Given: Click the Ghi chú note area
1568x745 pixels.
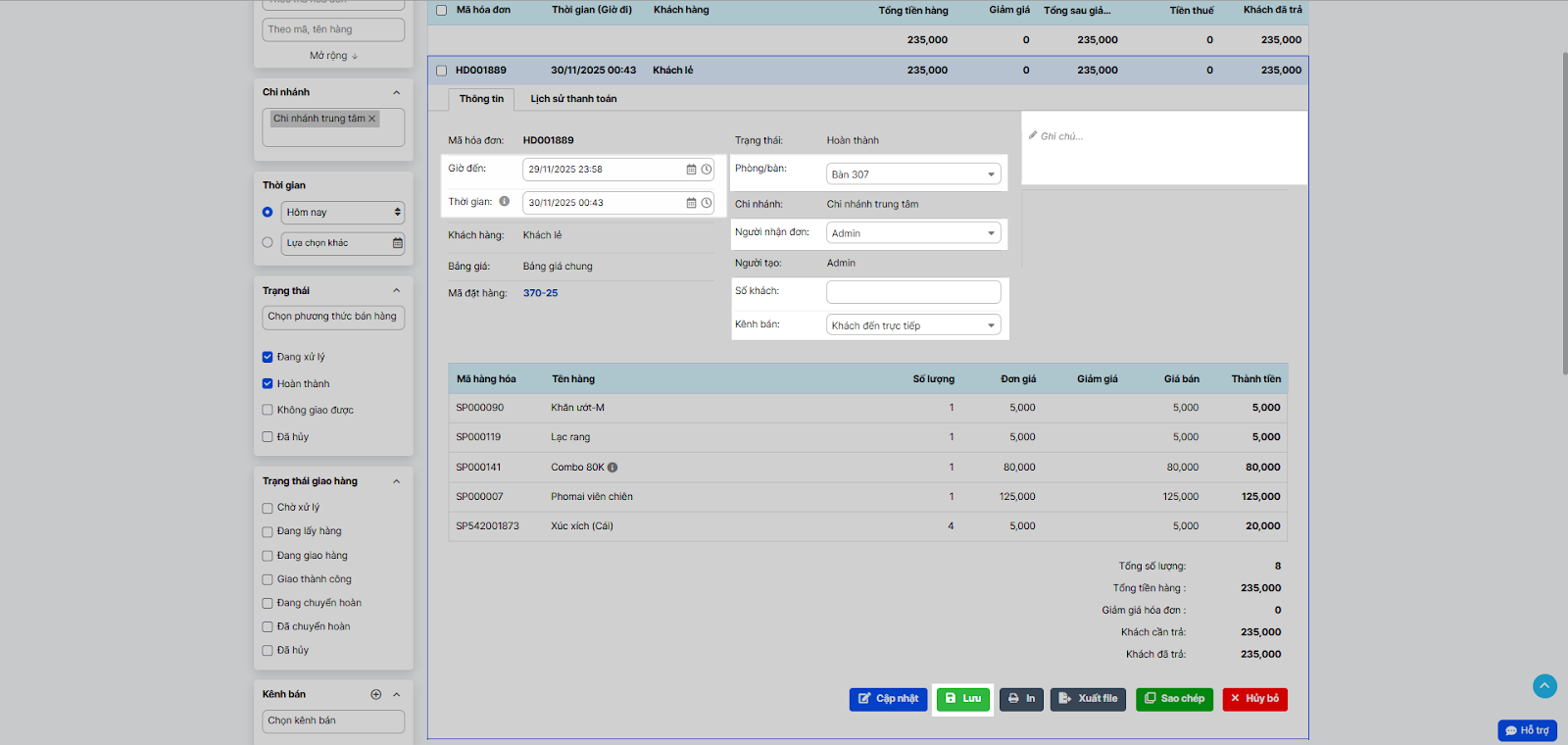Looking at the screenshot, I should click(1164, 147).
